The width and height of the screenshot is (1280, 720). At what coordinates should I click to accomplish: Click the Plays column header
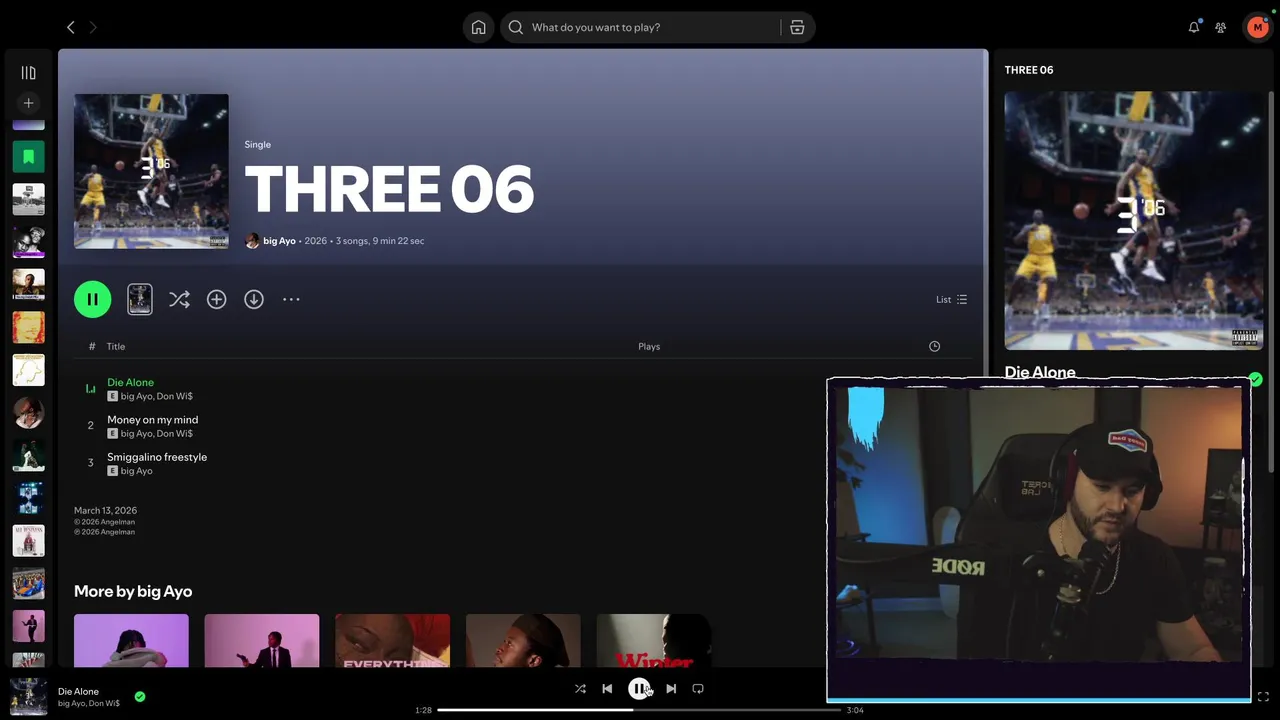[649, 346]
